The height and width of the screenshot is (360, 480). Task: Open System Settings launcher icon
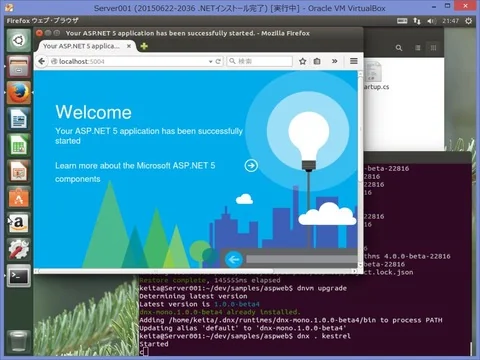point(18,249)
